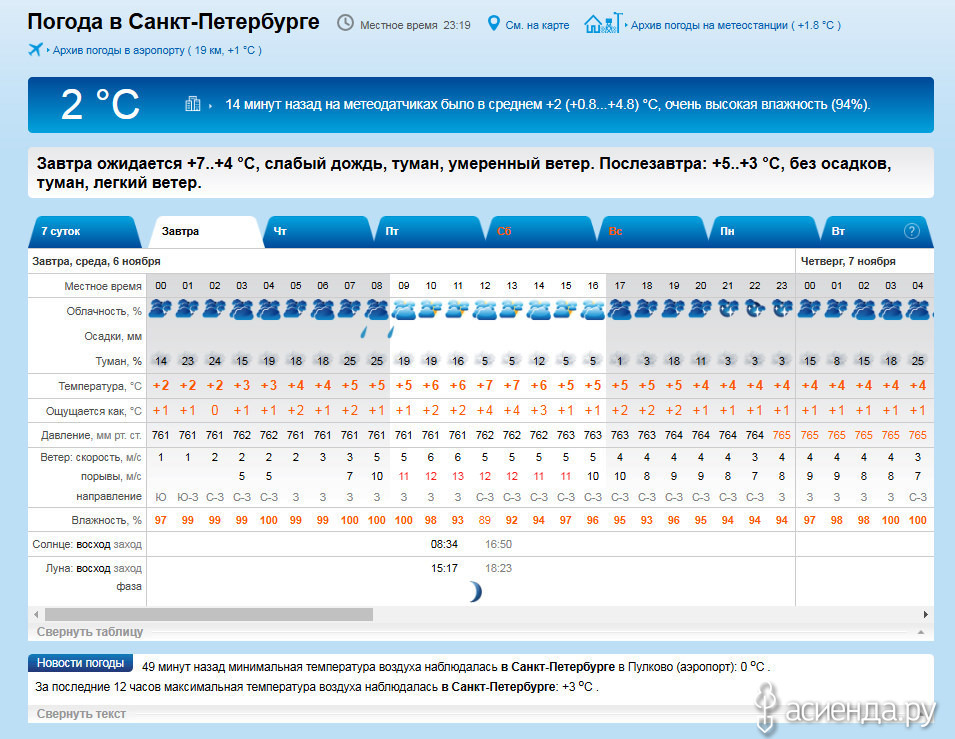The image size is (955, 739).
Task: Open Архив погоды на метеостанции link
Action: (736, 26)
